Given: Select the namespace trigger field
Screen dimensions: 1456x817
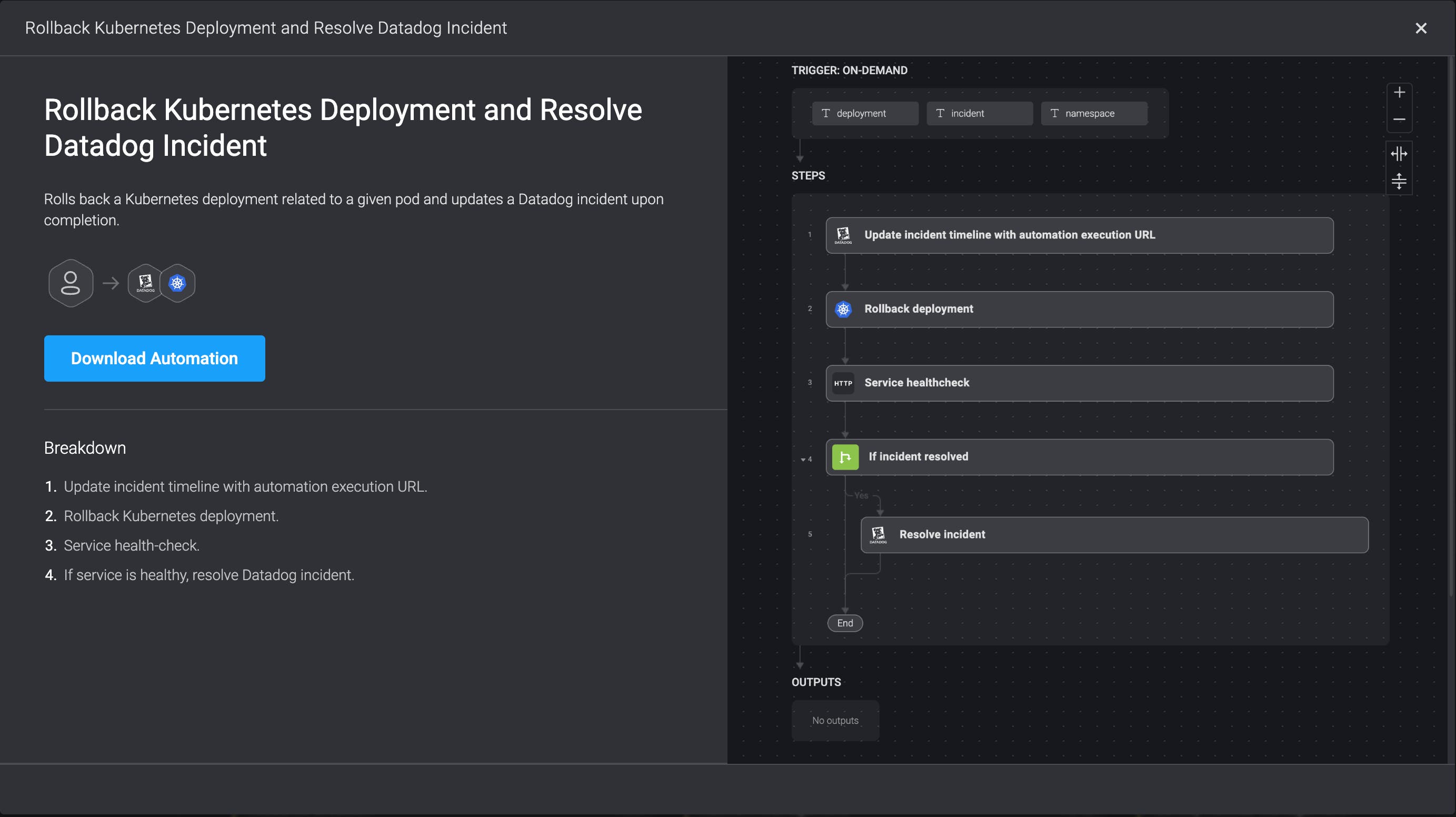Looking at the screenshot, I should [1094, 113].
